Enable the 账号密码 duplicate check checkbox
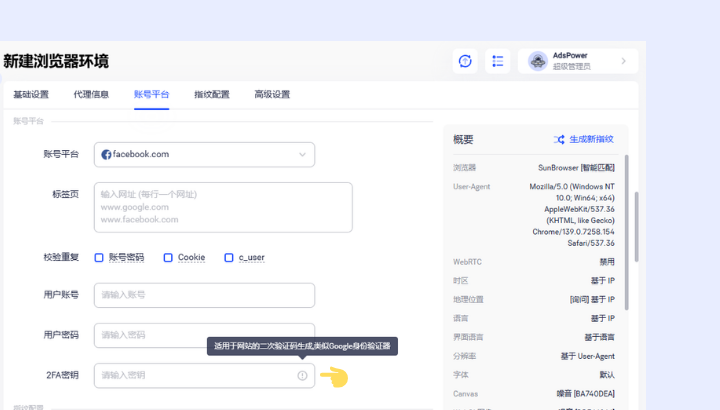Image resolution: width=720 pixels, height=410 pixels. click(x=99, y=258)
